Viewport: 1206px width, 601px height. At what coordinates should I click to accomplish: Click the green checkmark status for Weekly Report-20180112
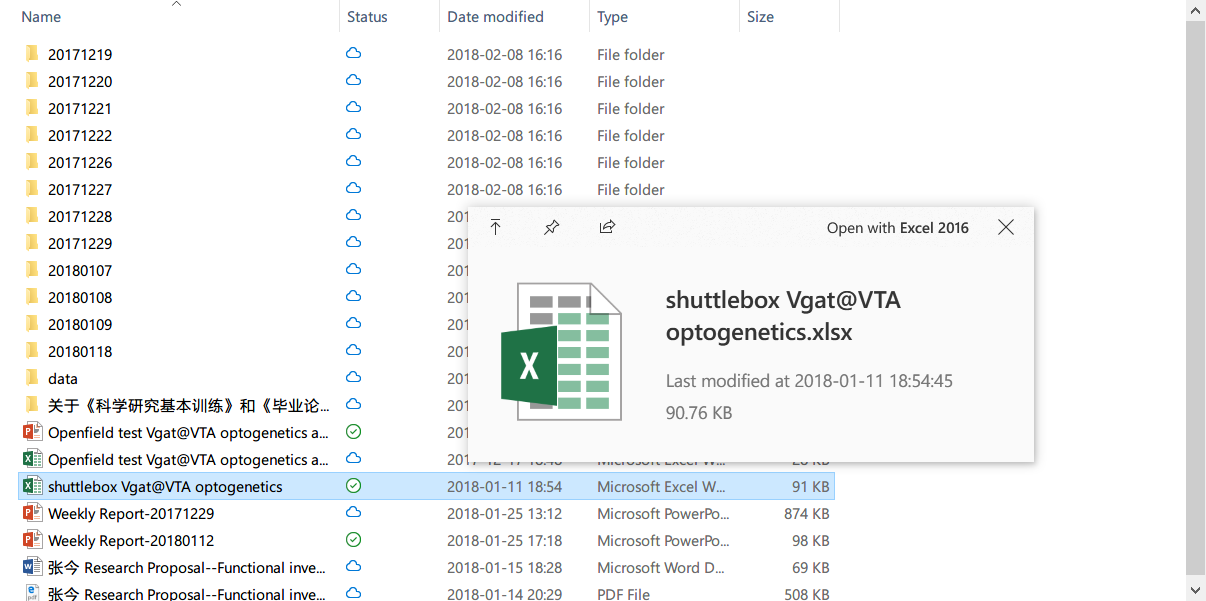[353, 539]
